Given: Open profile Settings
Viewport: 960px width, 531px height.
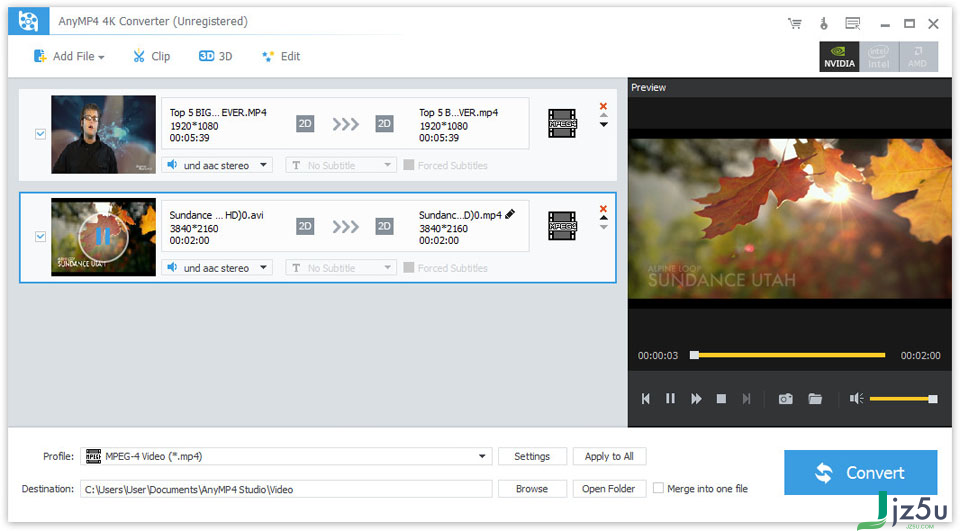Looking at the screenshot, I should tap(532, 456).
